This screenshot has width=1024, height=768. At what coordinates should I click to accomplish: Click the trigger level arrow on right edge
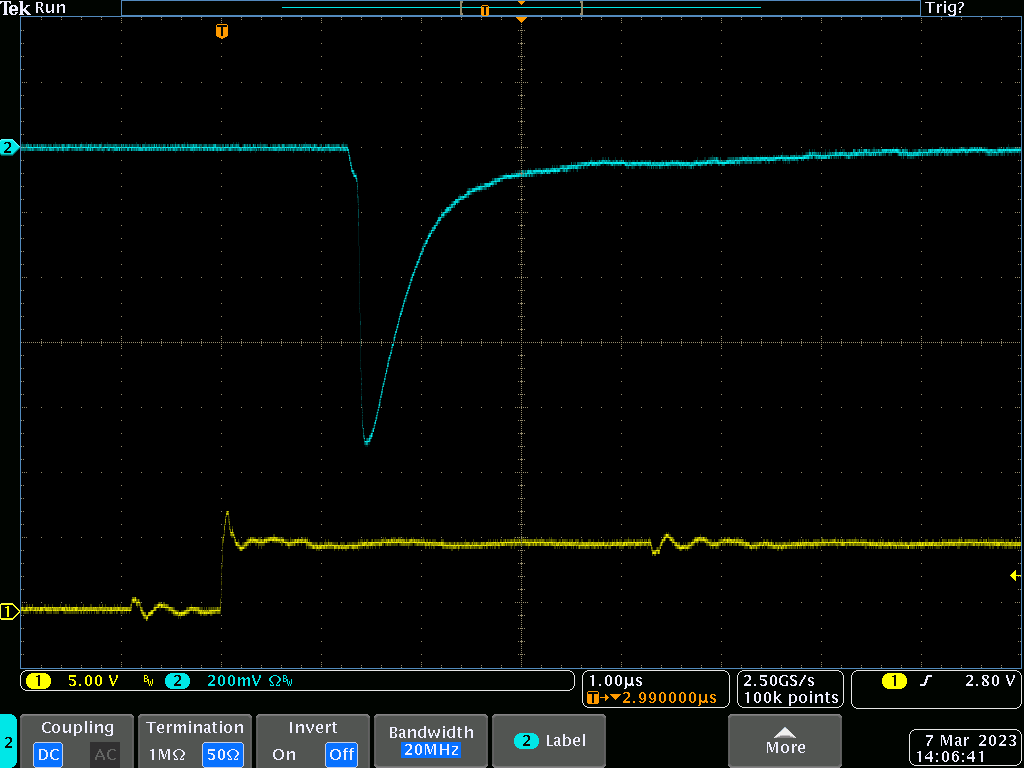tap(1014, 575)
